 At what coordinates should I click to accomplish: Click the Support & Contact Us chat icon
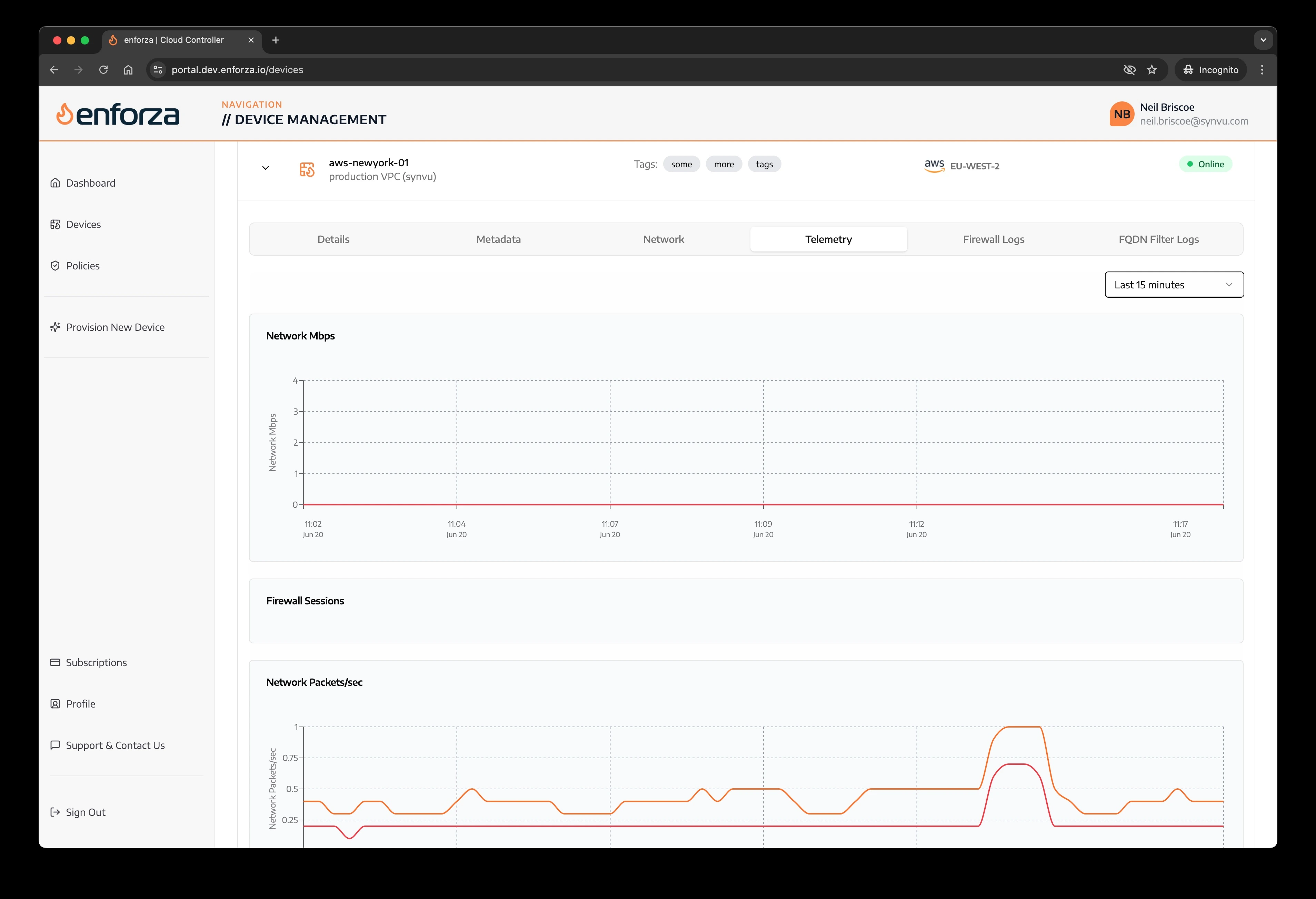[x=55, y=745]
